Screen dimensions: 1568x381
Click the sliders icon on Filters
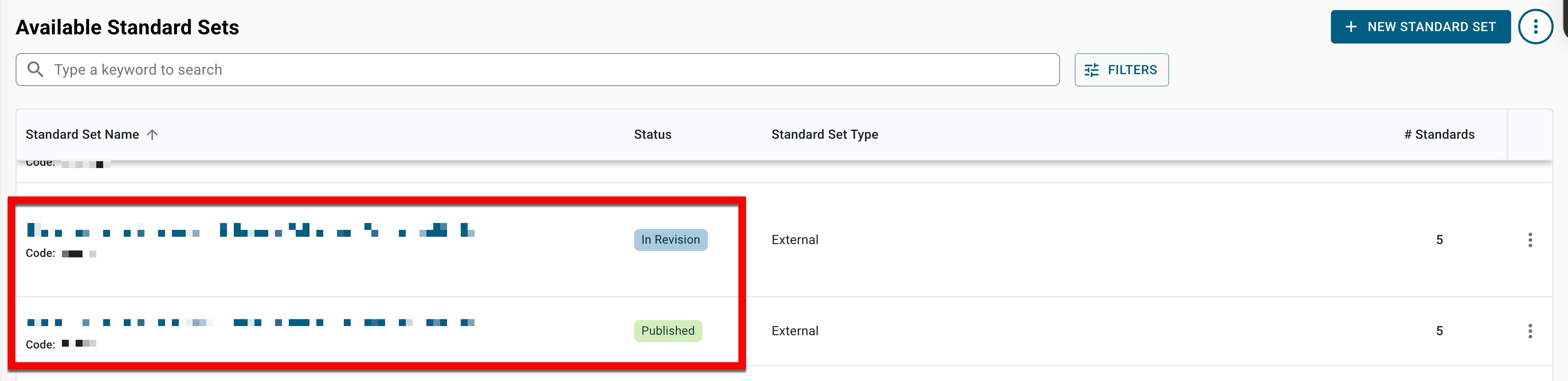tap(1092, 70)
